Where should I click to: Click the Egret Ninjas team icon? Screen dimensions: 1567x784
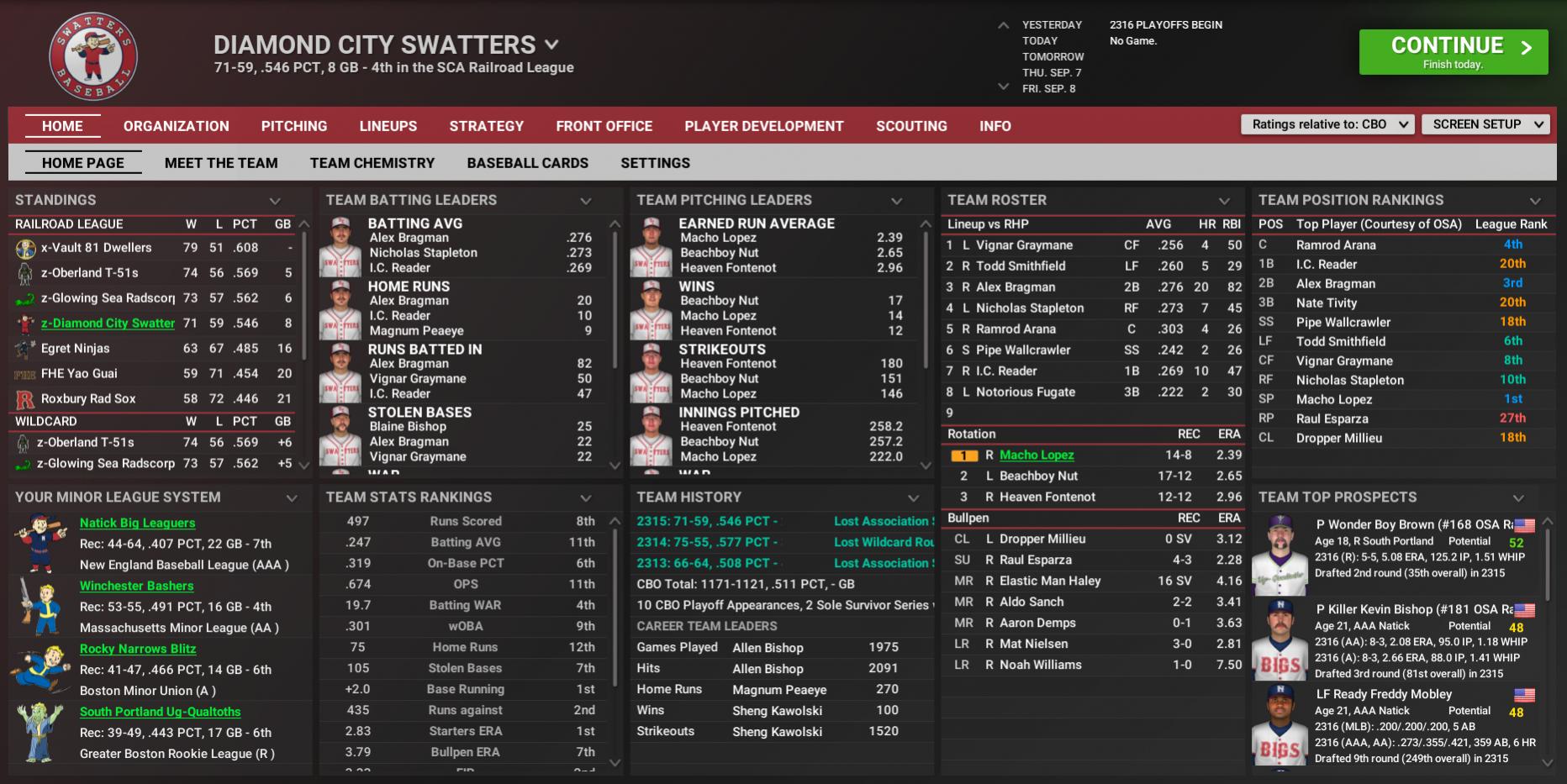[x=25, y=349]
